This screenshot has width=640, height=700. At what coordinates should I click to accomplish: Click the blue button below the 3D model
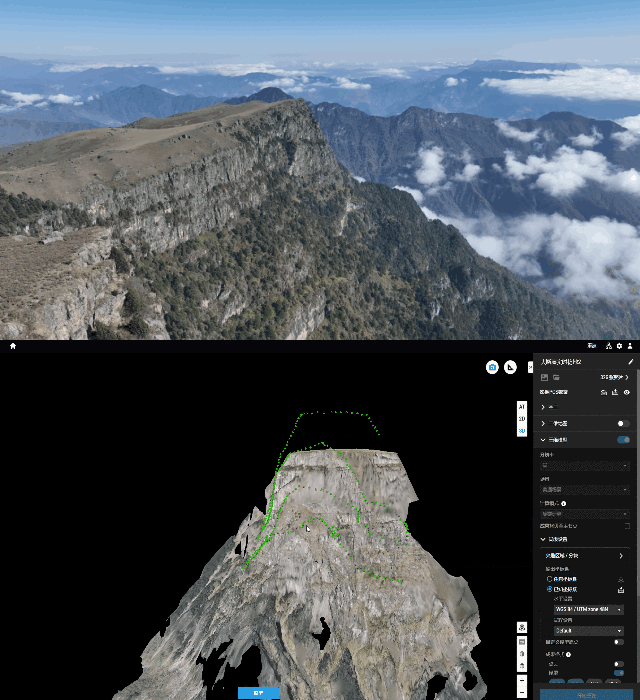point(258,692)
